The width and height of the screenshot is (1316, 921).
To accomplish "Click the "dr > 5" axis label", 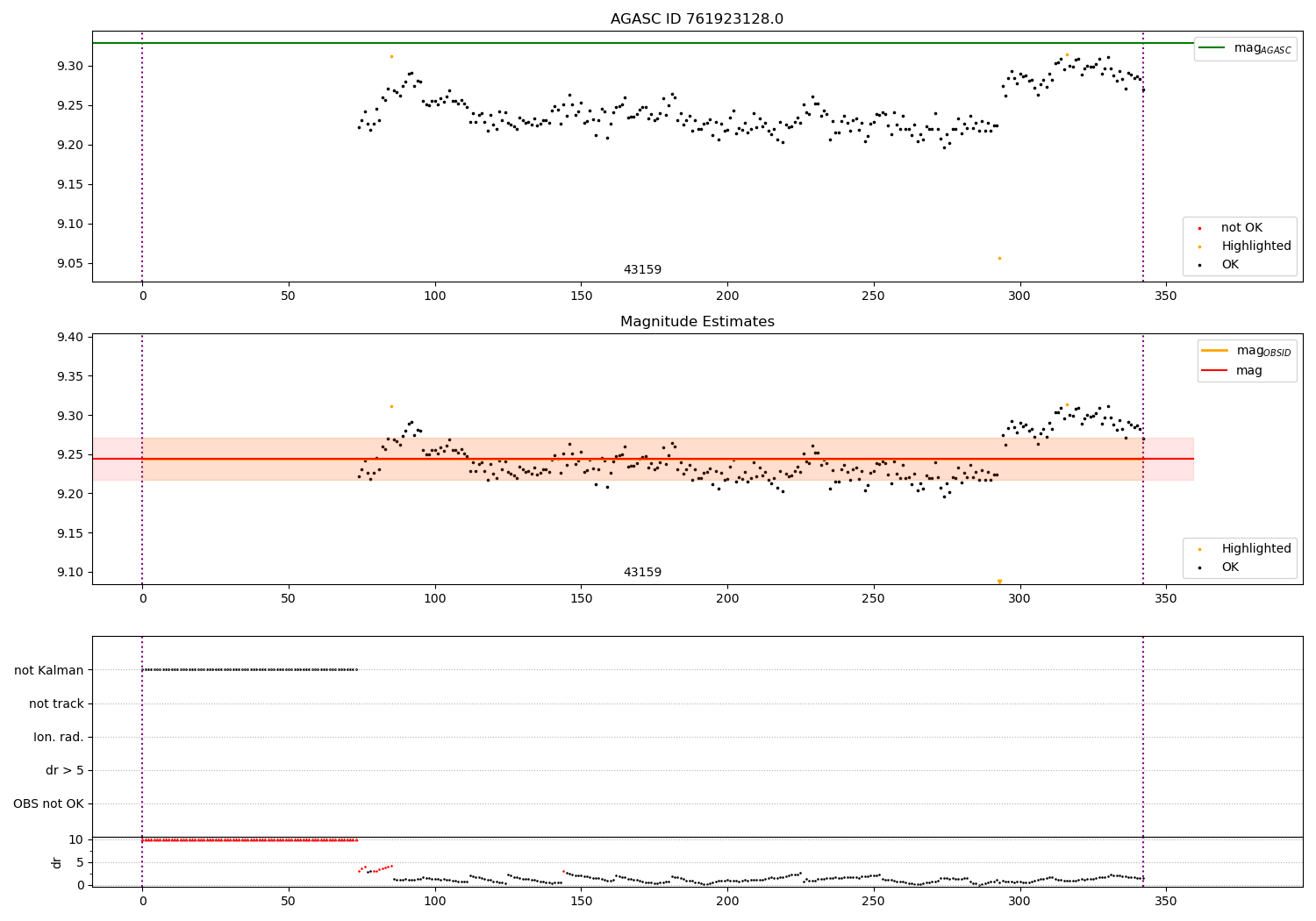I will click(65, 771).
